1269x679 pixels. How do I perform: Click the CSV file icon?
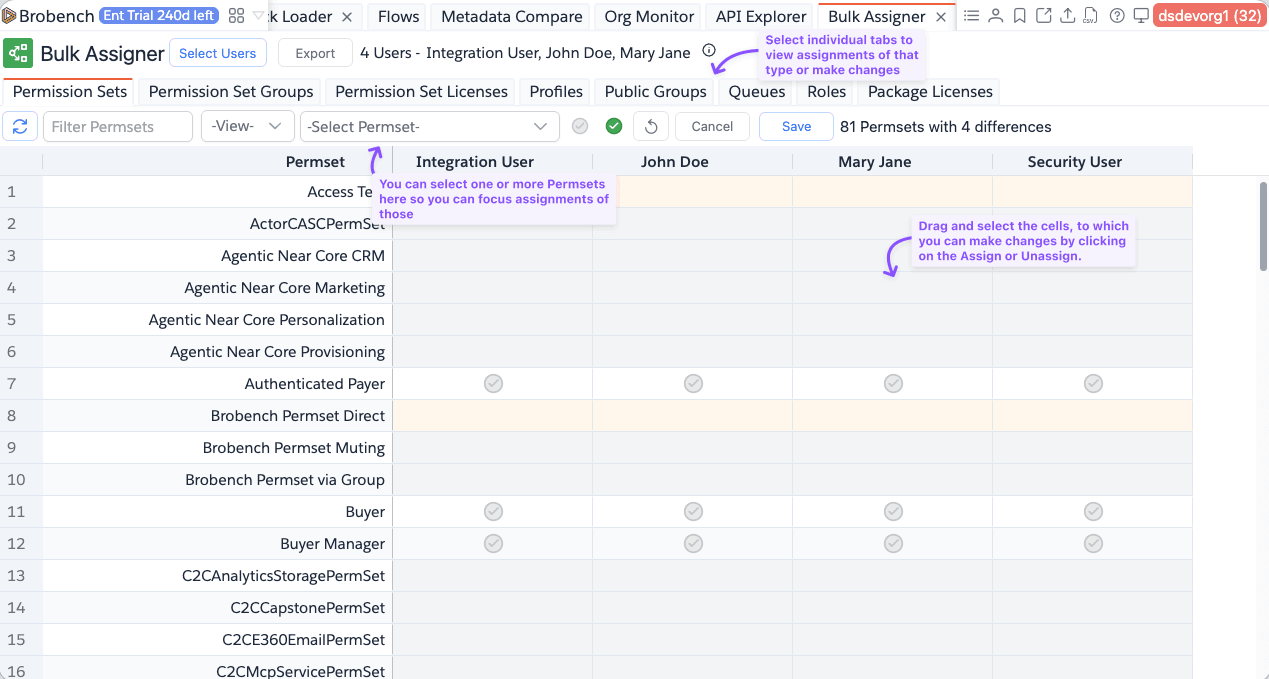1090,16
